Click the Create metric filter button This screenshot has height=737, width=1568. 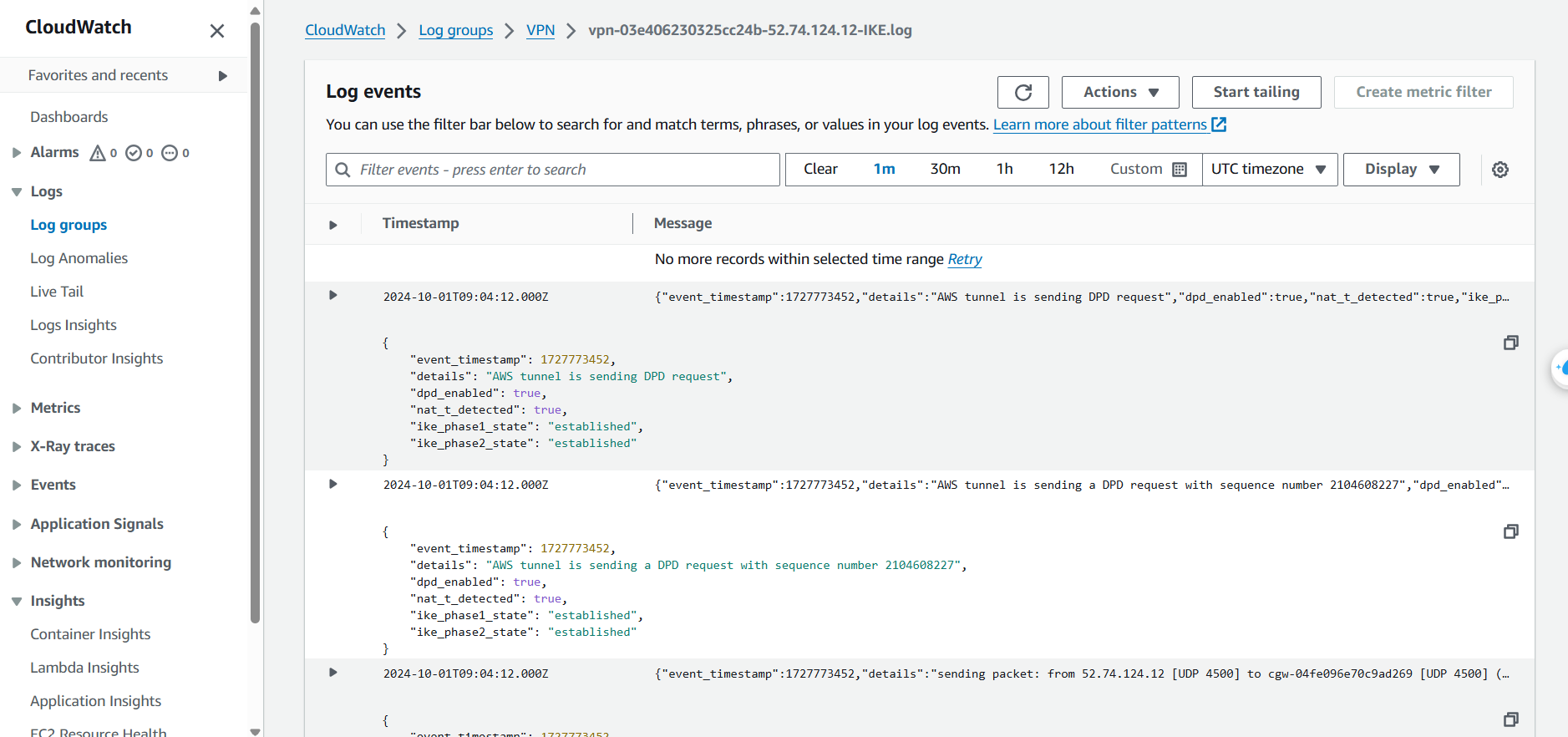(1423, 92)
